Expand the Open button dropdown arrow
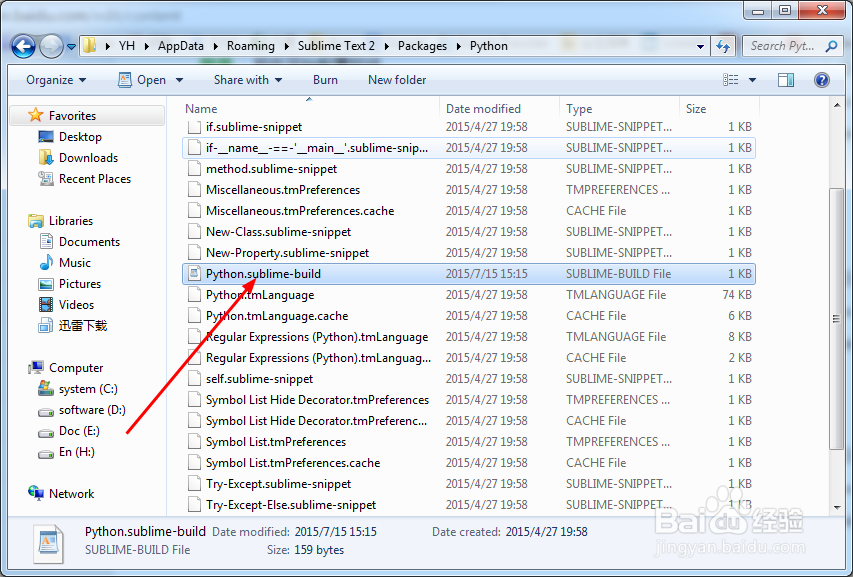Screen dimensions: 853x577 (x=179, y=80)
